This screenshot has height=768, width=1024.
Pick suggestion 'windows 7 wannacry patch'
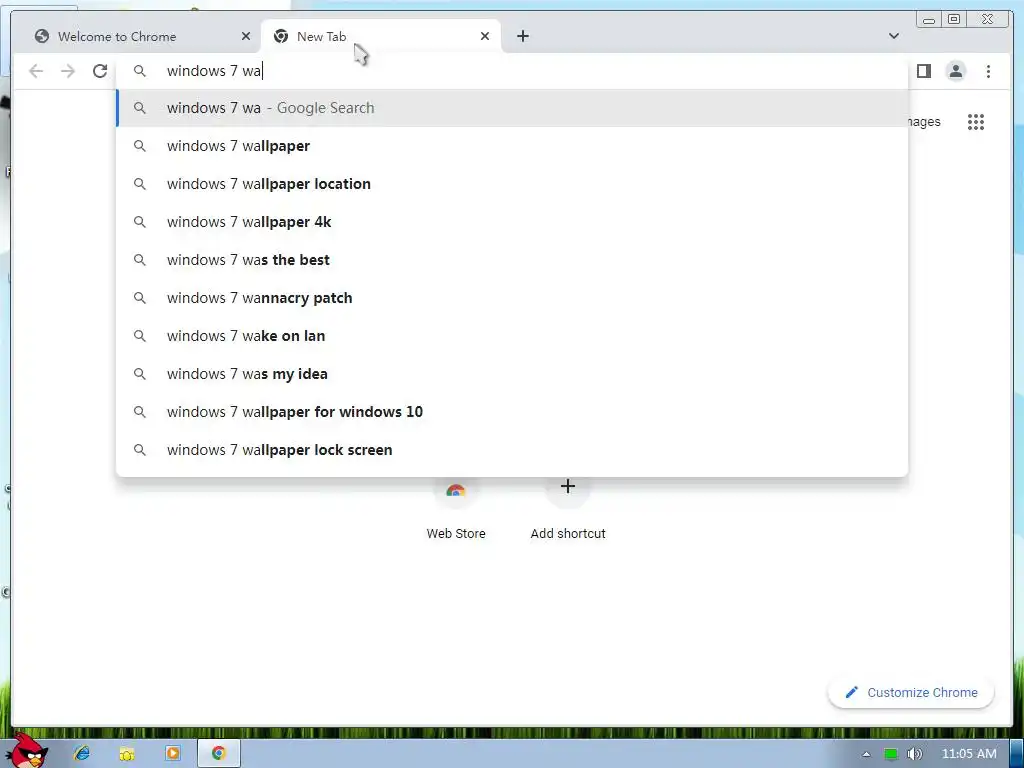click(512, 298)
